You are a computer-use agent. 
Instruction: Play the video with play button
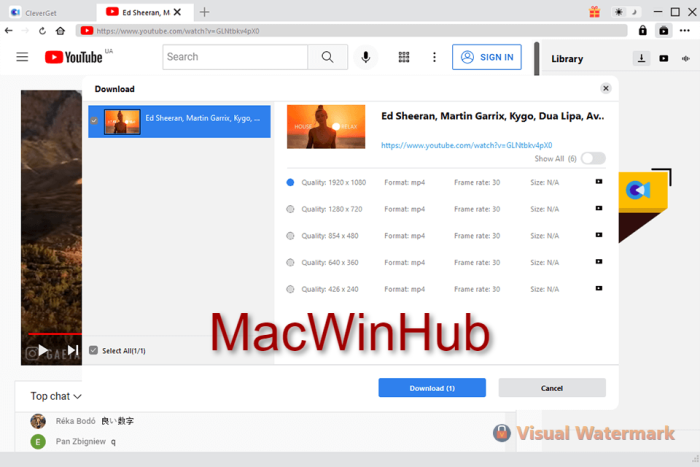(x=43, y=350)
